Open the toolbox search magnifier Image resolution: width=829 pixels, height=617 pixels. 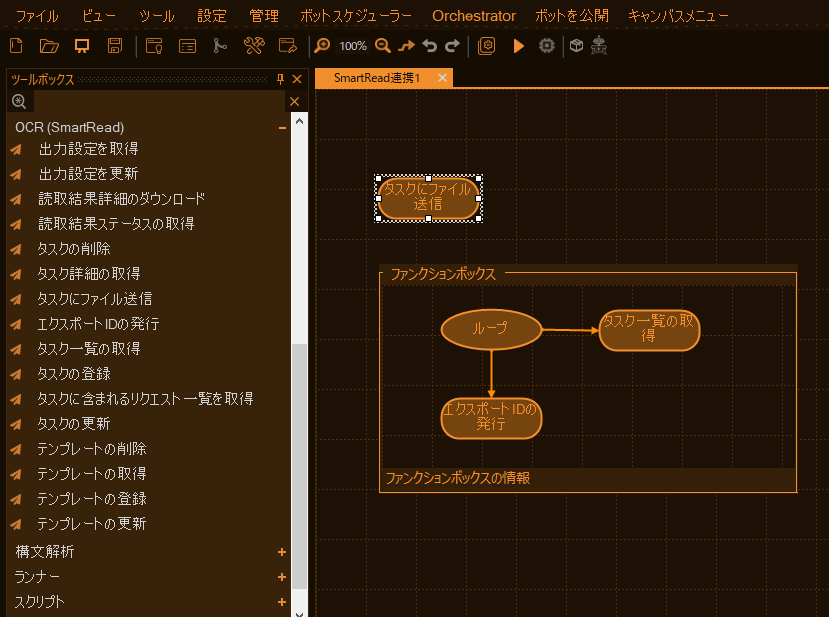pyautogui.click(x=19, y=101)
